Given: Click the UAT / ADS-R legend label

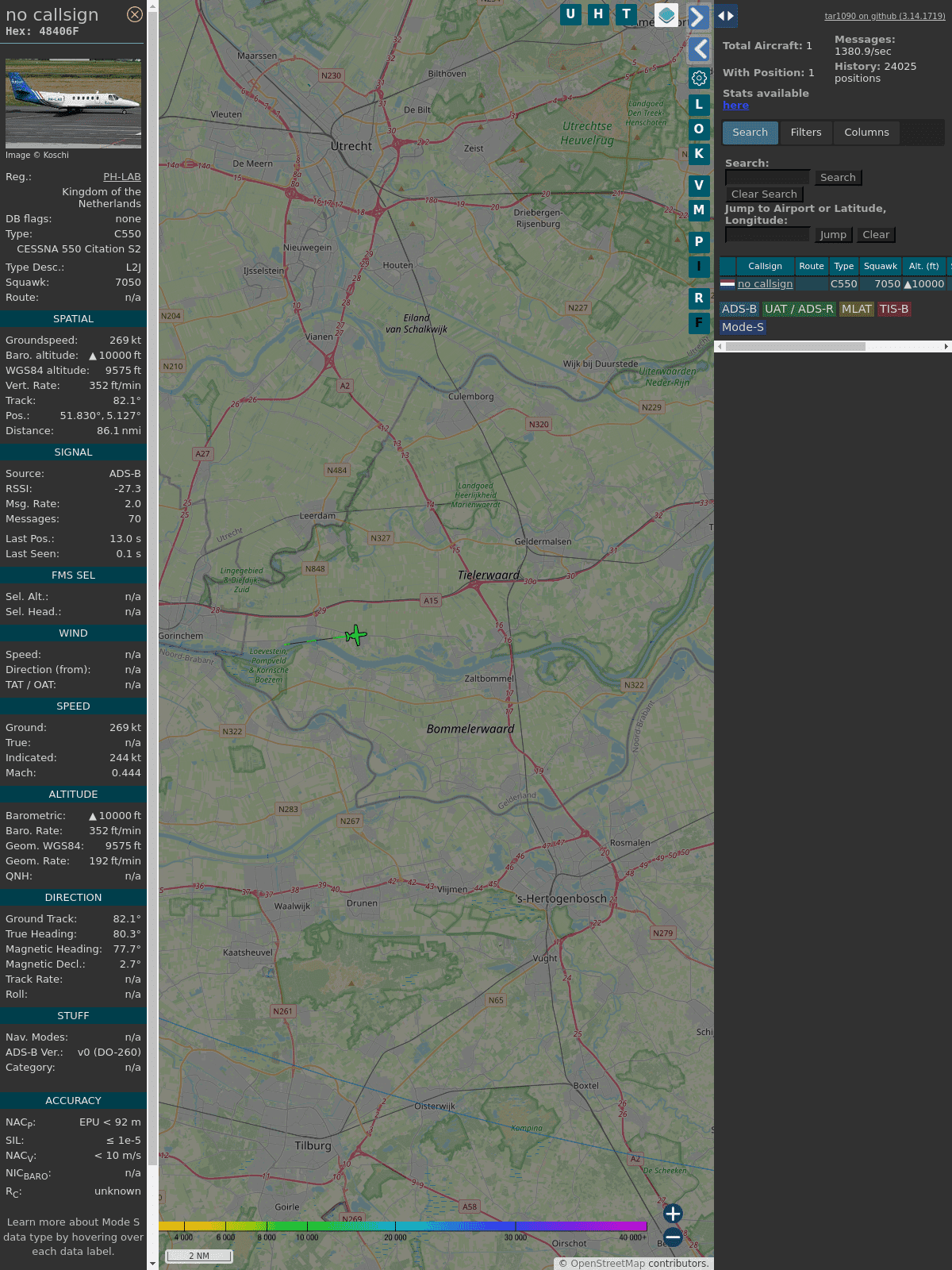Looking at the screenshot, I should pos(799,310).
